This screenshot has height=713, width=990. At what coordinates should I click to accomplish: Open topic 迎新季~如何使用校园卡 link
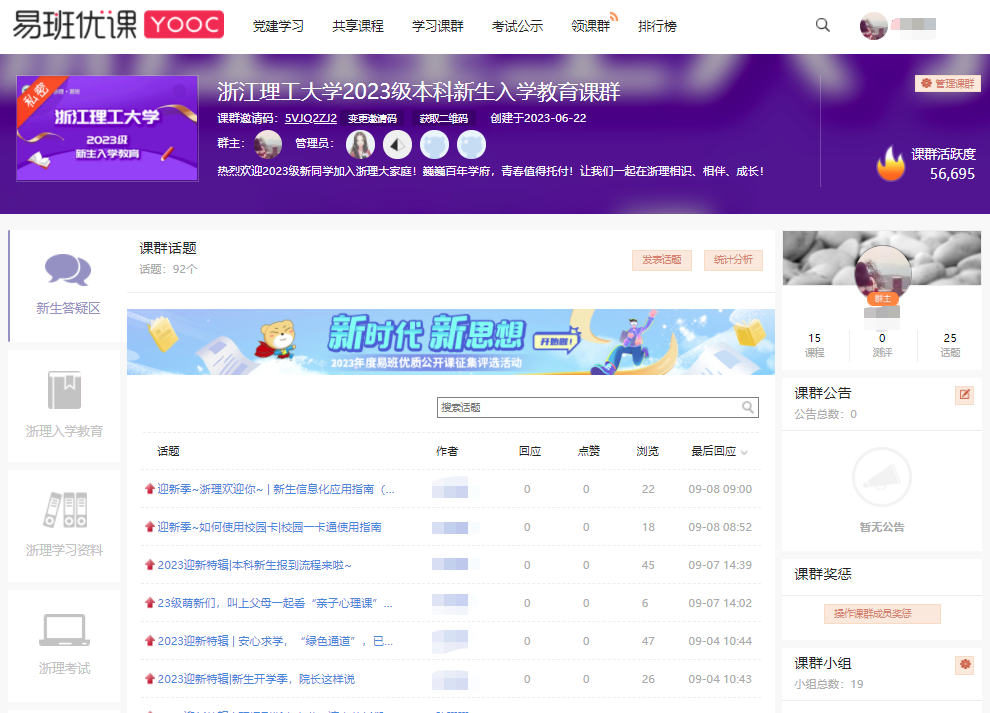(269, 527)
